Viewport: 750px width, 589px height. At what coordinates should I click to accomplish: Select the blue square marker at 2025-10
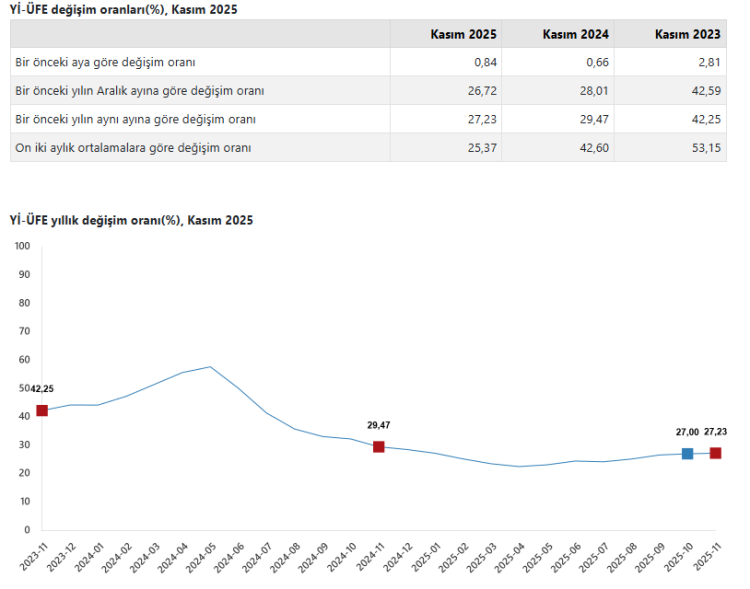pyautogui.click(x=687, y=453)
